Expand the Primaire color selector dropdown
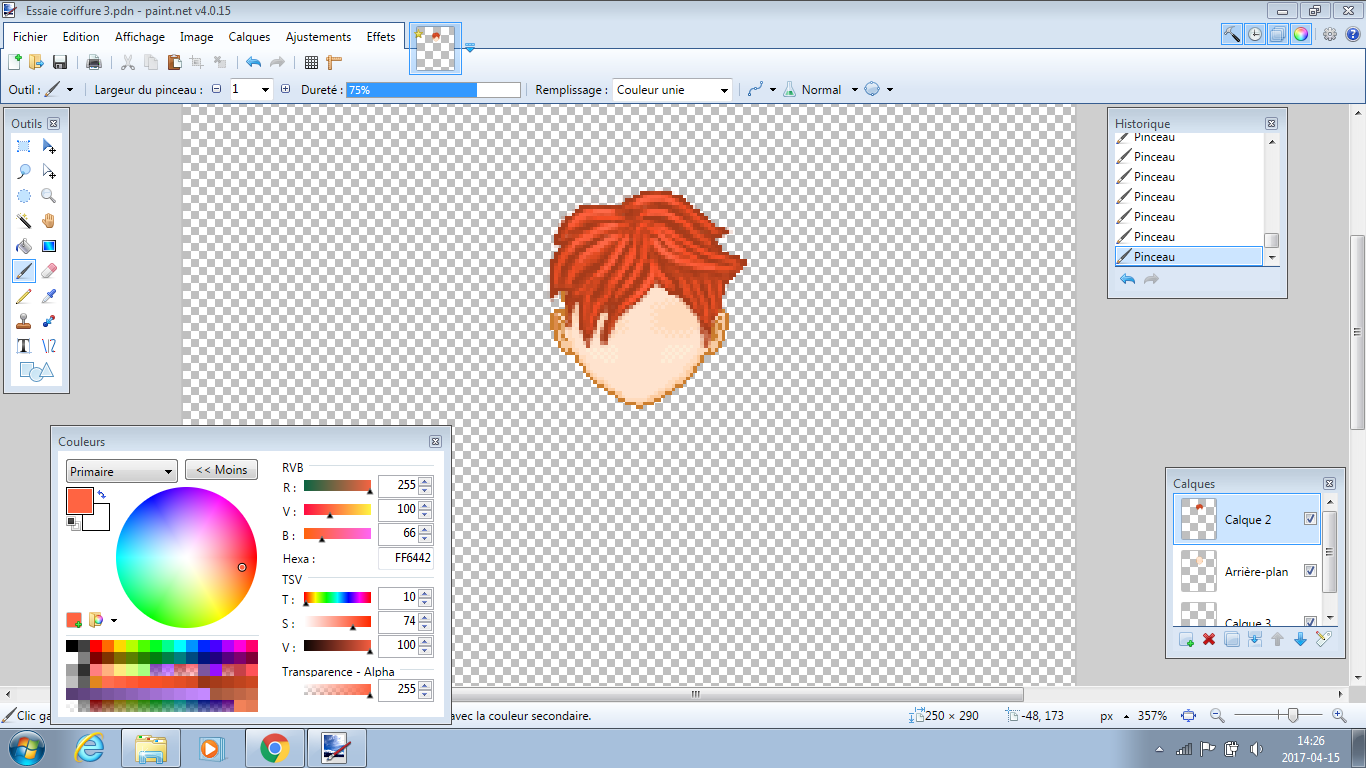This screenshot has height=768, width=1366. (121, 471)
